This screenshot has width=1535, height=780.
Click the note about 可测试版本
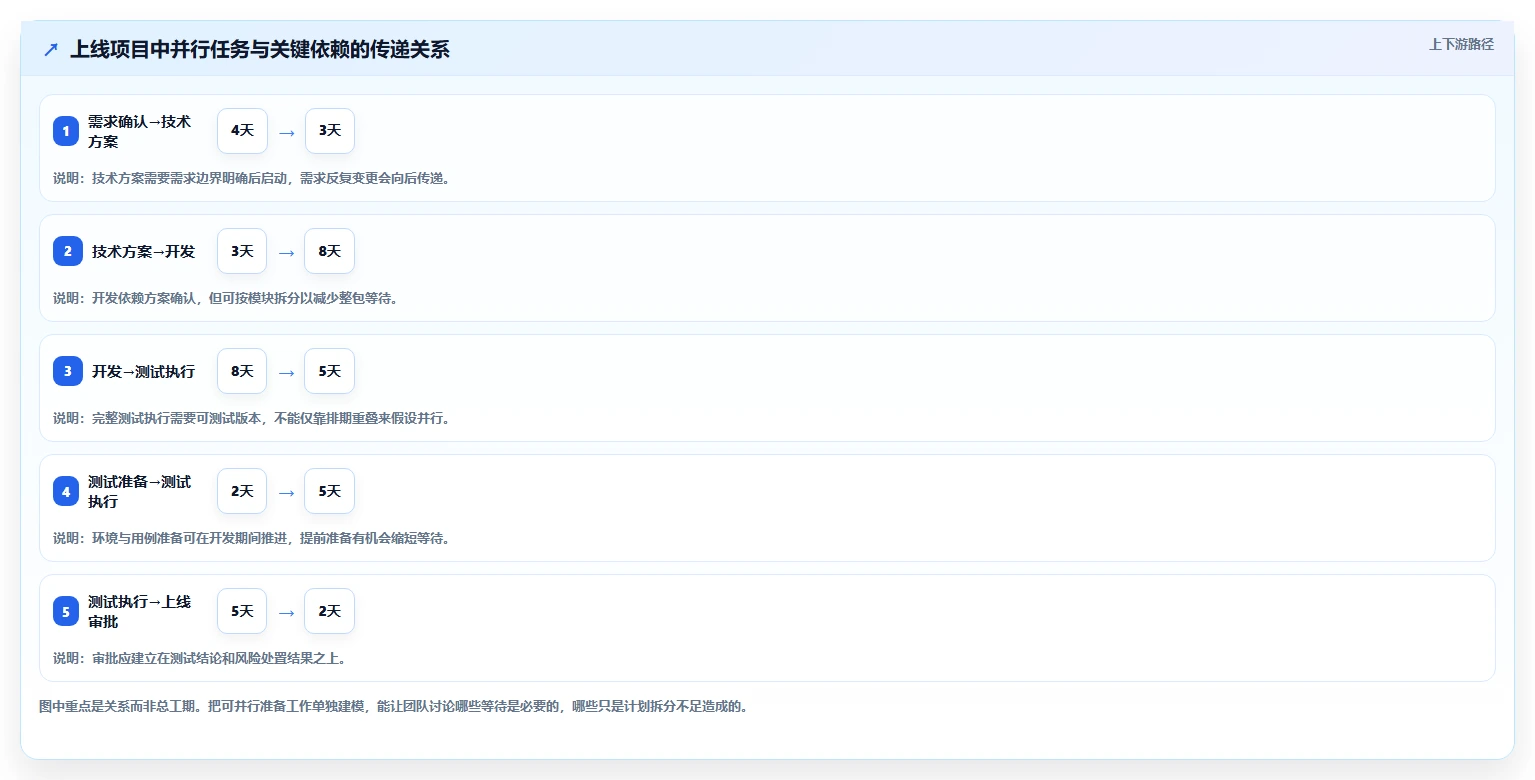(x=251, y=418)
